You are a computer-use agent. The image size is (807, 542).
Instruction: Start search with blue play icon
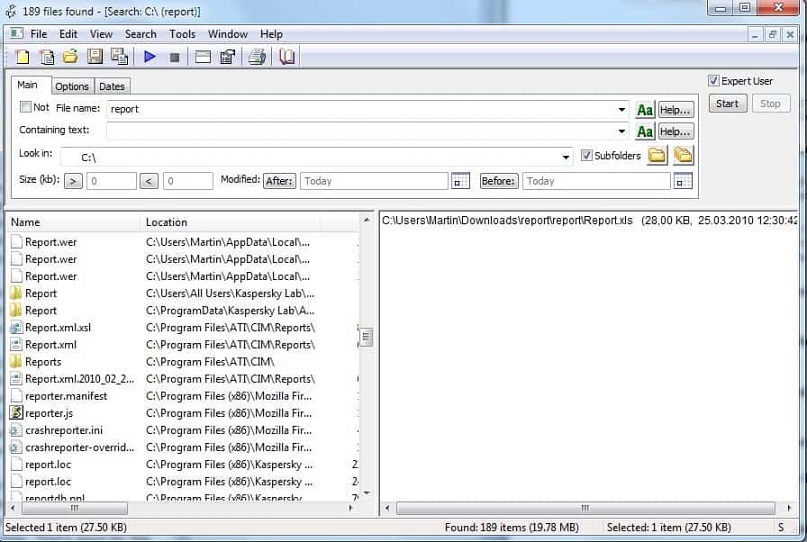point(150,57)
